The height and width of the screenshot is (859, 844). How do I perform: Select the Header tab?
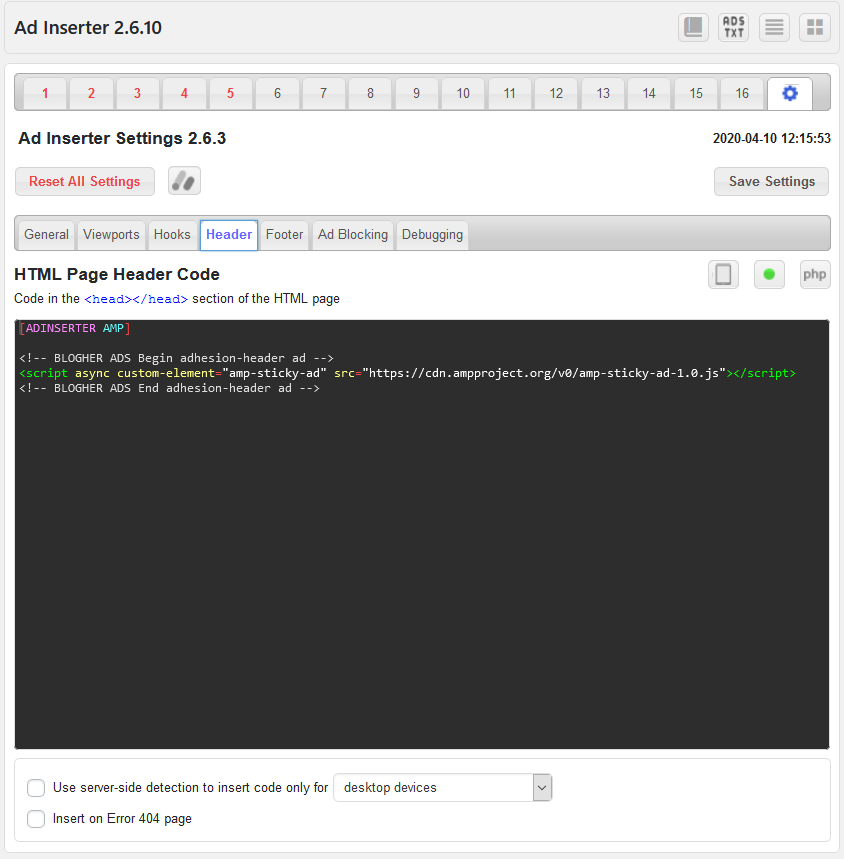pos(228,234)
